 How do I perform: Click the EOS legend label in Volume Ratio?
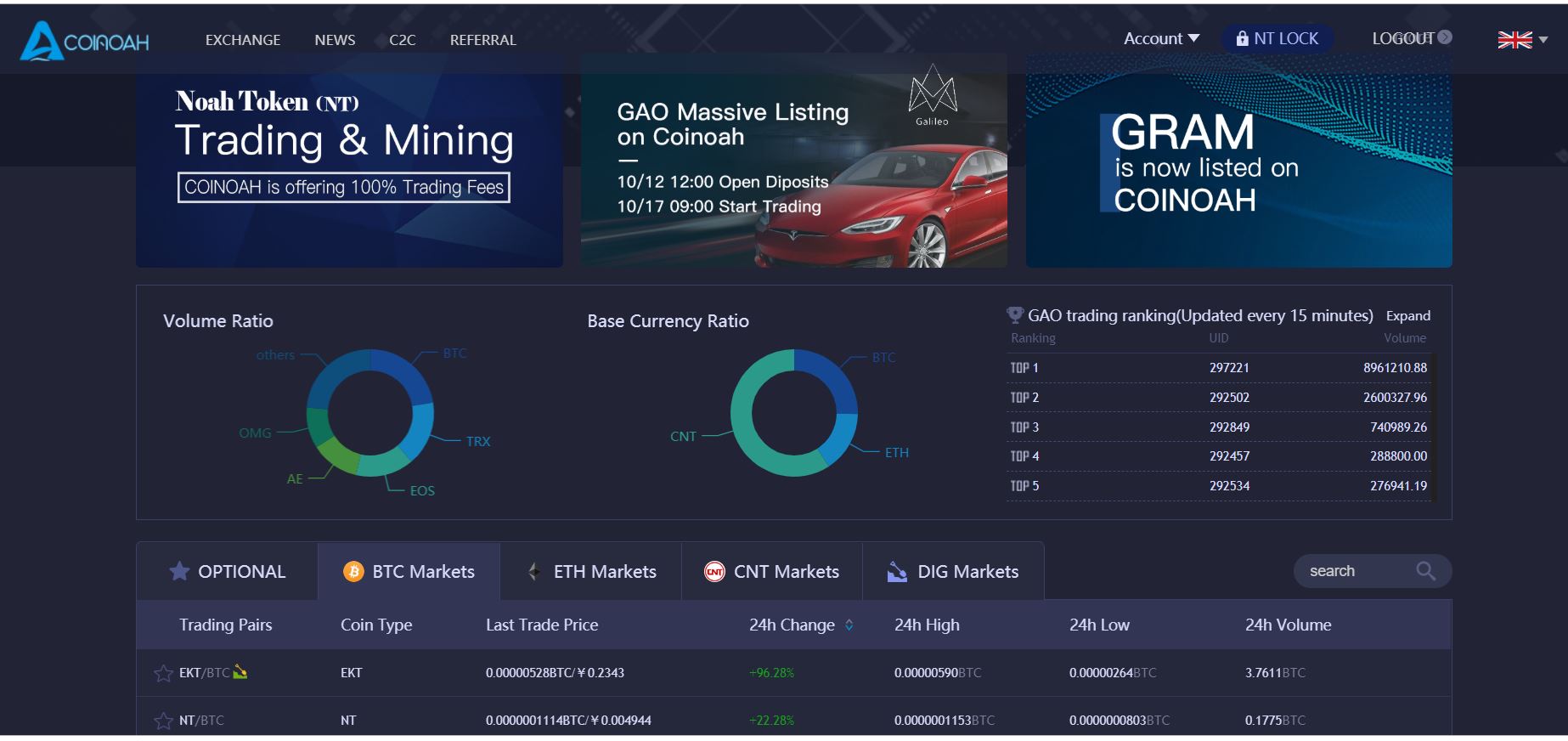pos(422,491)
